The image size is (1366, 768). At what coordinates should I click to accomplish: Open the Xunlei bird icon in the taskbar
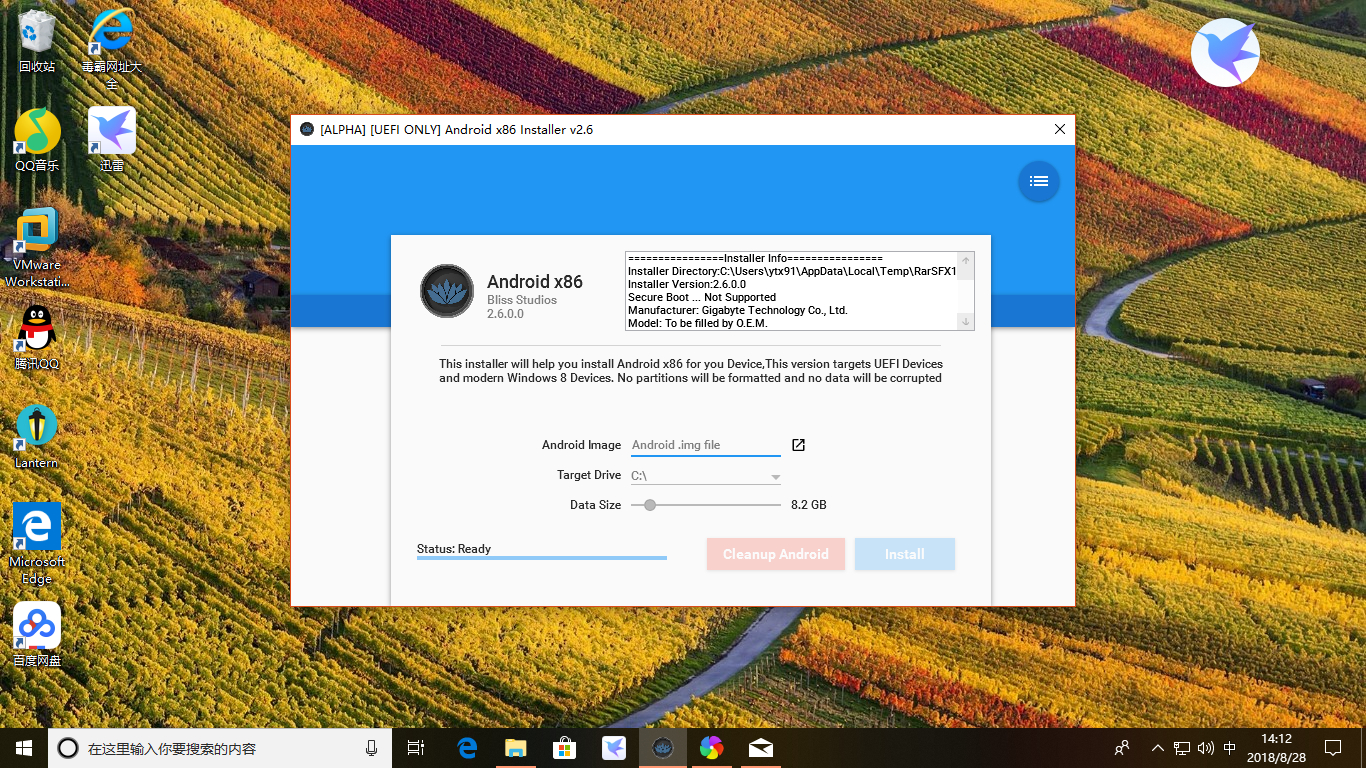tap(614, 748)
